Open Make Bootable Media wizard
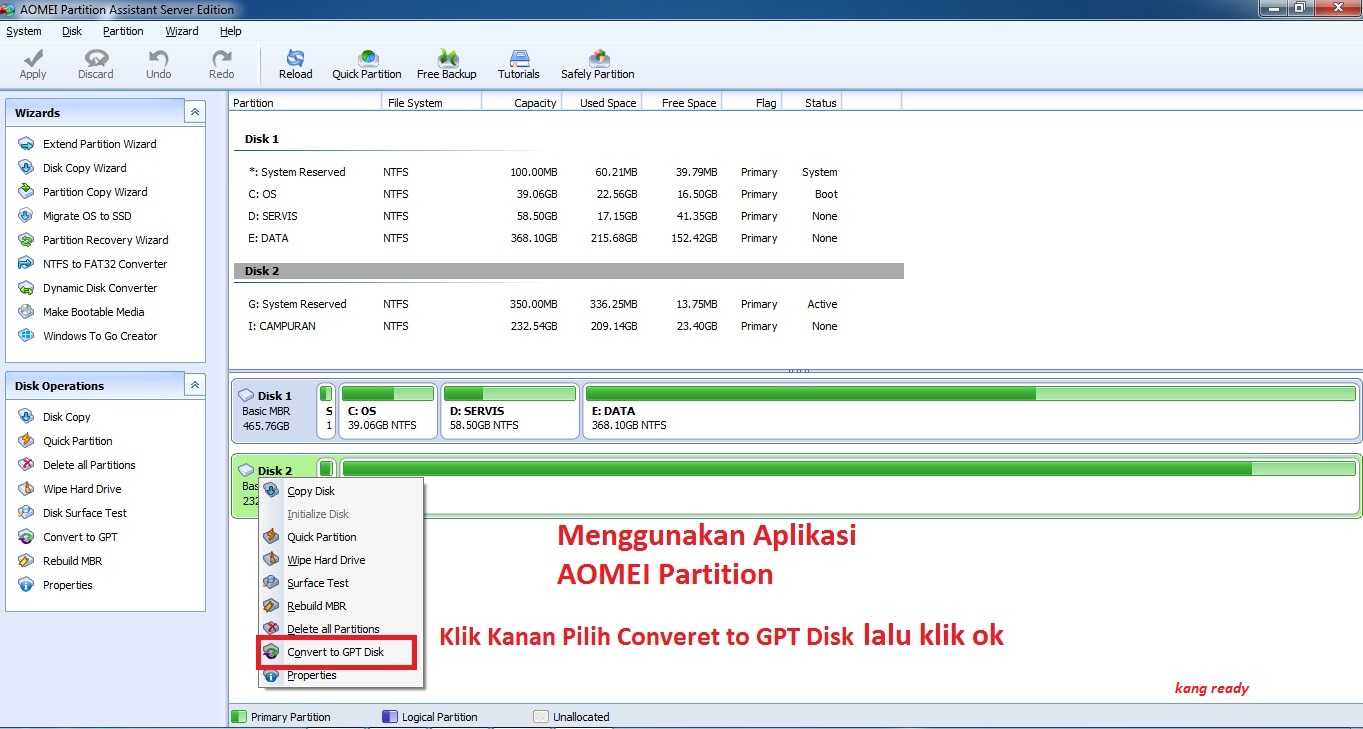1363x729 pixels. (81, 312)
